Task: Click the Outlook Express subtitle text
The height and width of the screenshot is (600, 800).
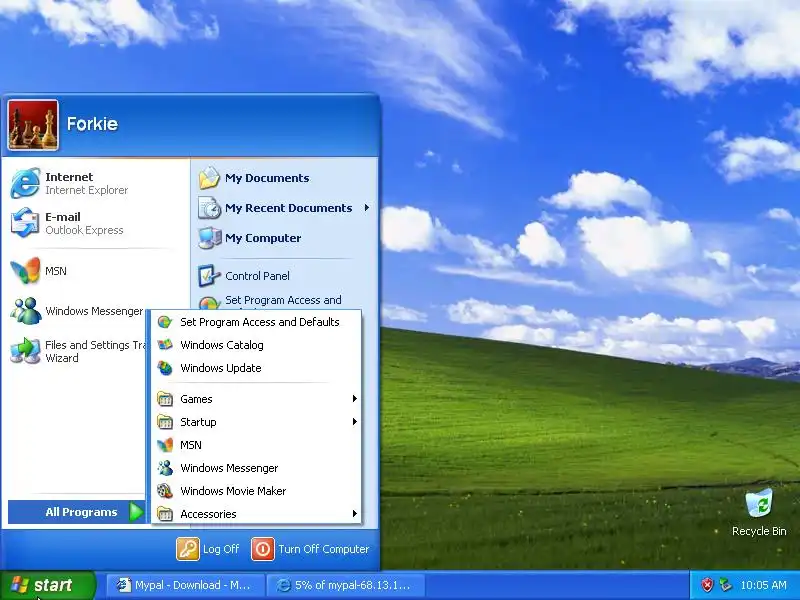Action: (84, 230)
